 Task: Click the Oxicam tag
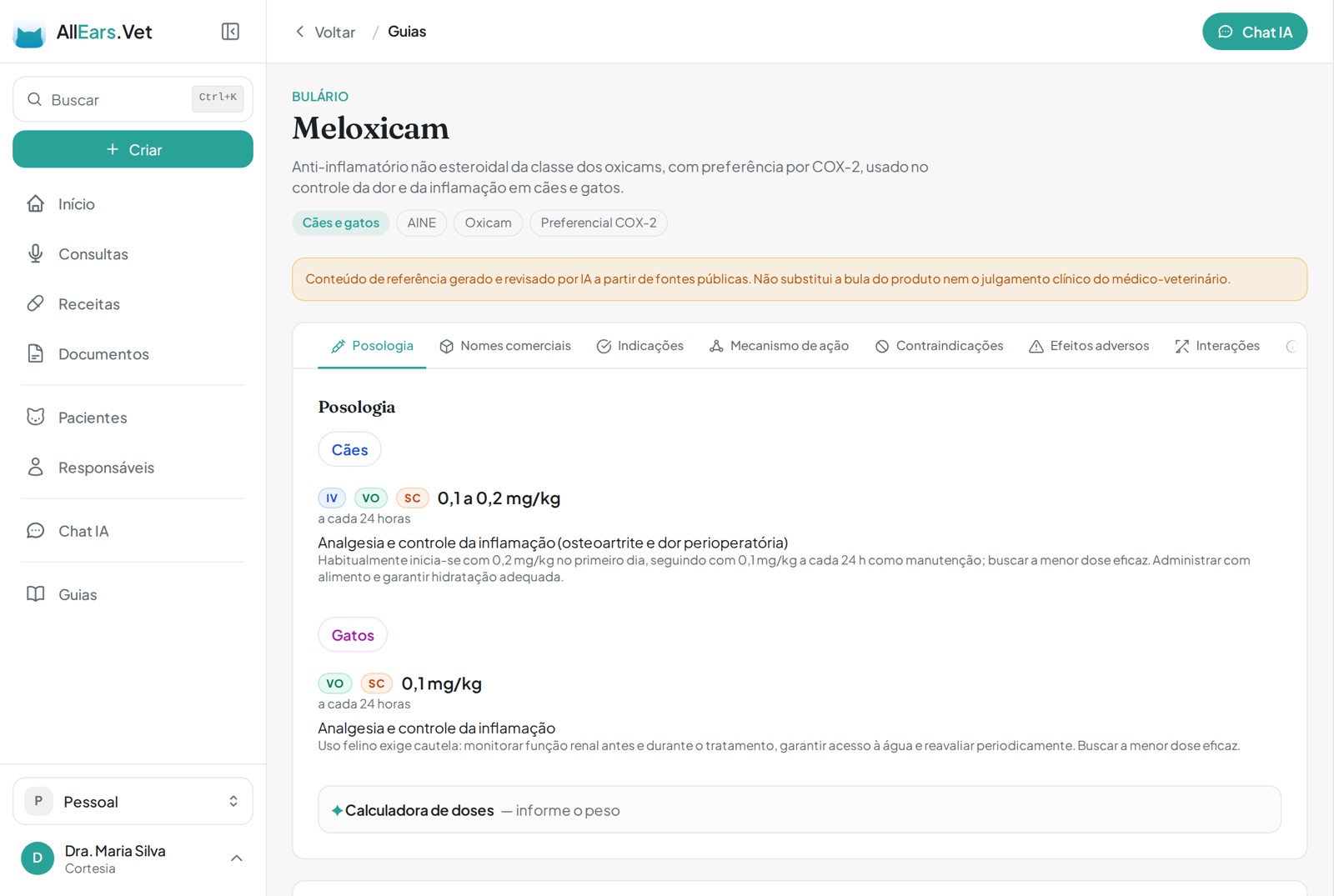pyautogui.click(x=489, y=223)
